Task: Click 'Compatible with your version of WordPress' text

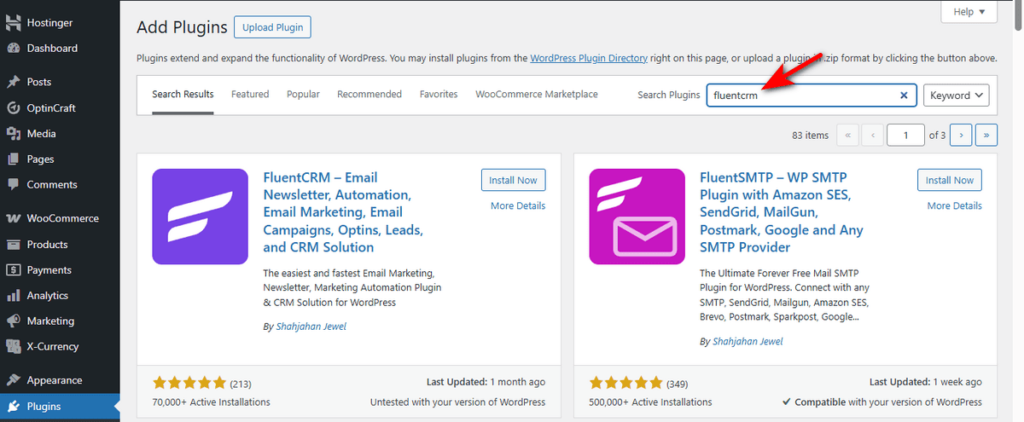Action: pos(882,402)
